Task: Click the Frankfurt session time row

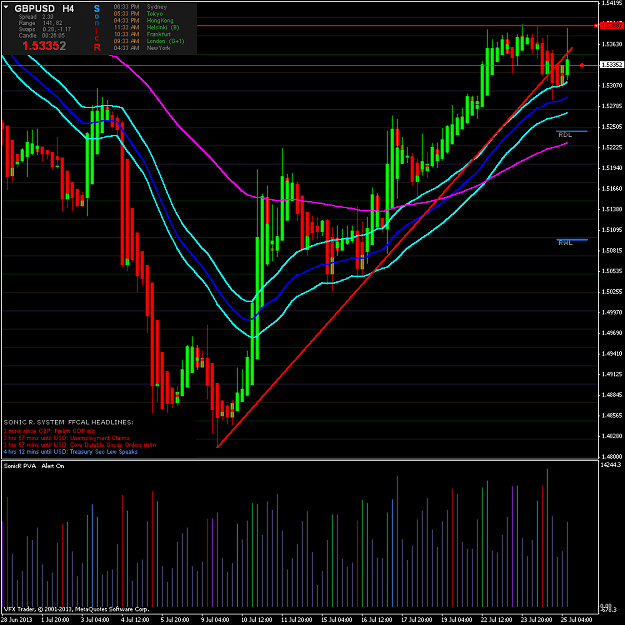Action: point(142,34)
